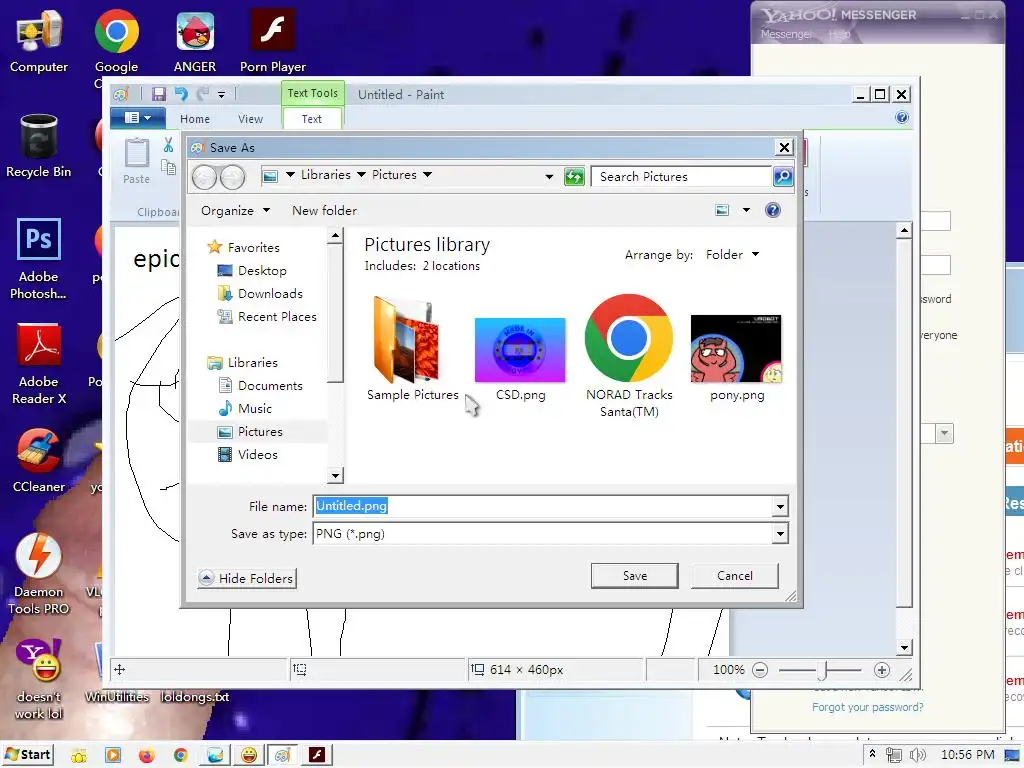The width and height of the screenshot is (1024, 768).
Task: Open the Text tab in Paint
Action: 312,119
